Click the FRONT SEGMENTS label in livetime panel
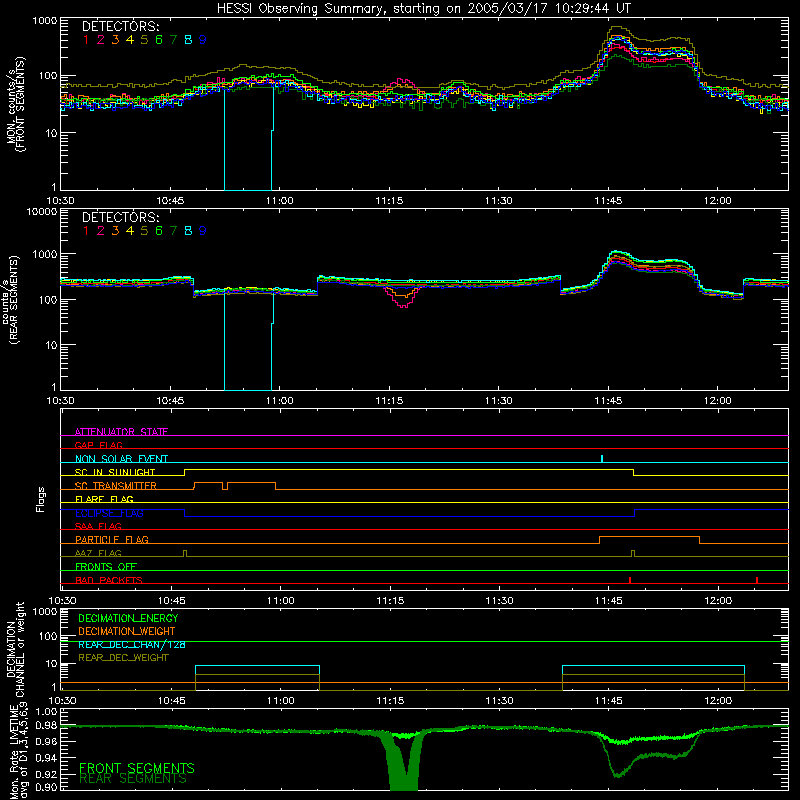The height and width of the screenshot is (800, 800). (x=137, y=768)
